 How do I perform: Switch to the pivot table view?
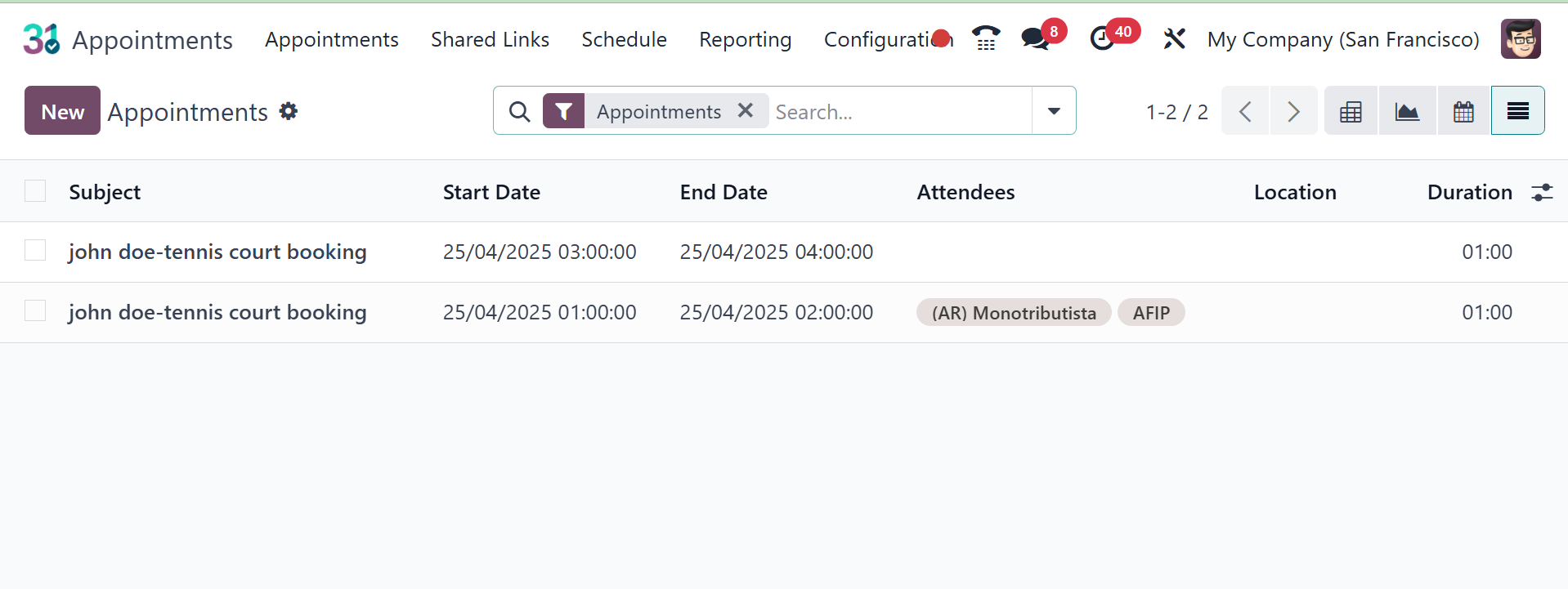pyautogui.click(x=1351, y=111)
